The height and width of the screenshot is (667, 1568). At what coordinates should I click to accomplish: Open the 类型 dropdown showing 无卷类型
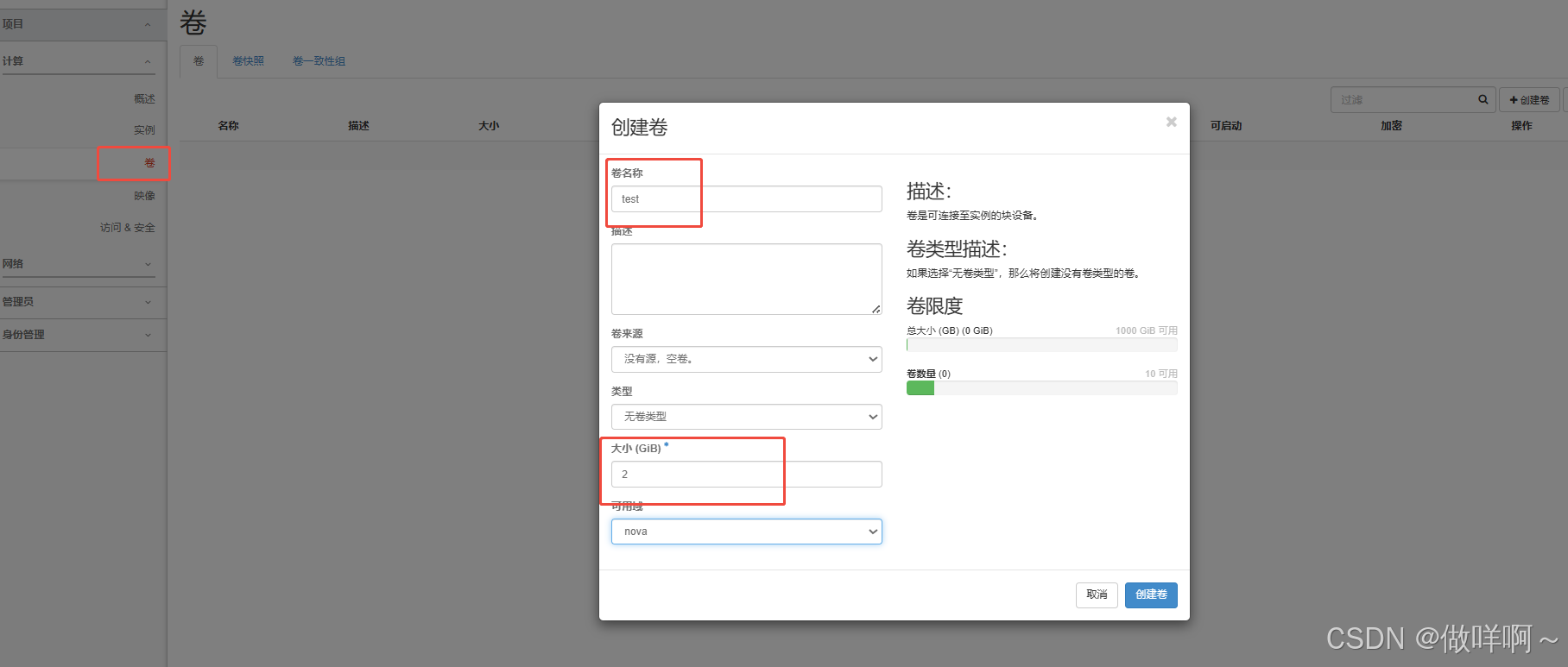tap(746, 417)
